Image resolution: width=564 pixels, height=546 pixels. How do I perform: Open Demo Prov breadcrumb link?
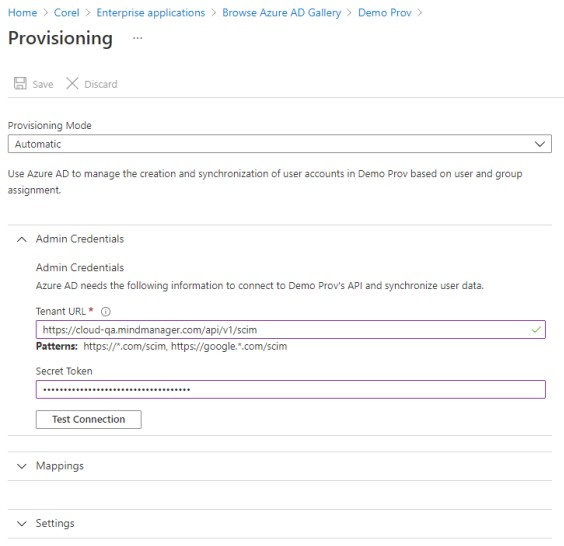[x=385, y=13]
